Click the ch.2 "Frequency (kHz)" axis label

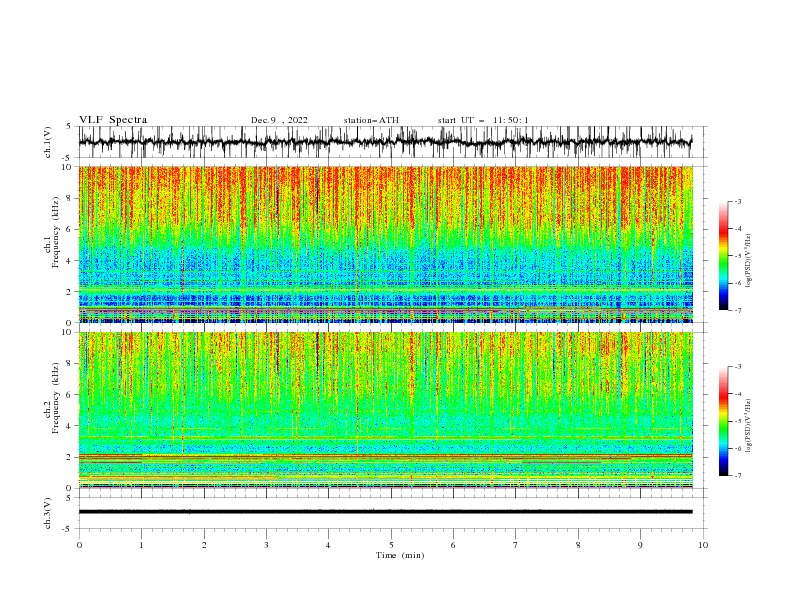(x=56, y=398)
